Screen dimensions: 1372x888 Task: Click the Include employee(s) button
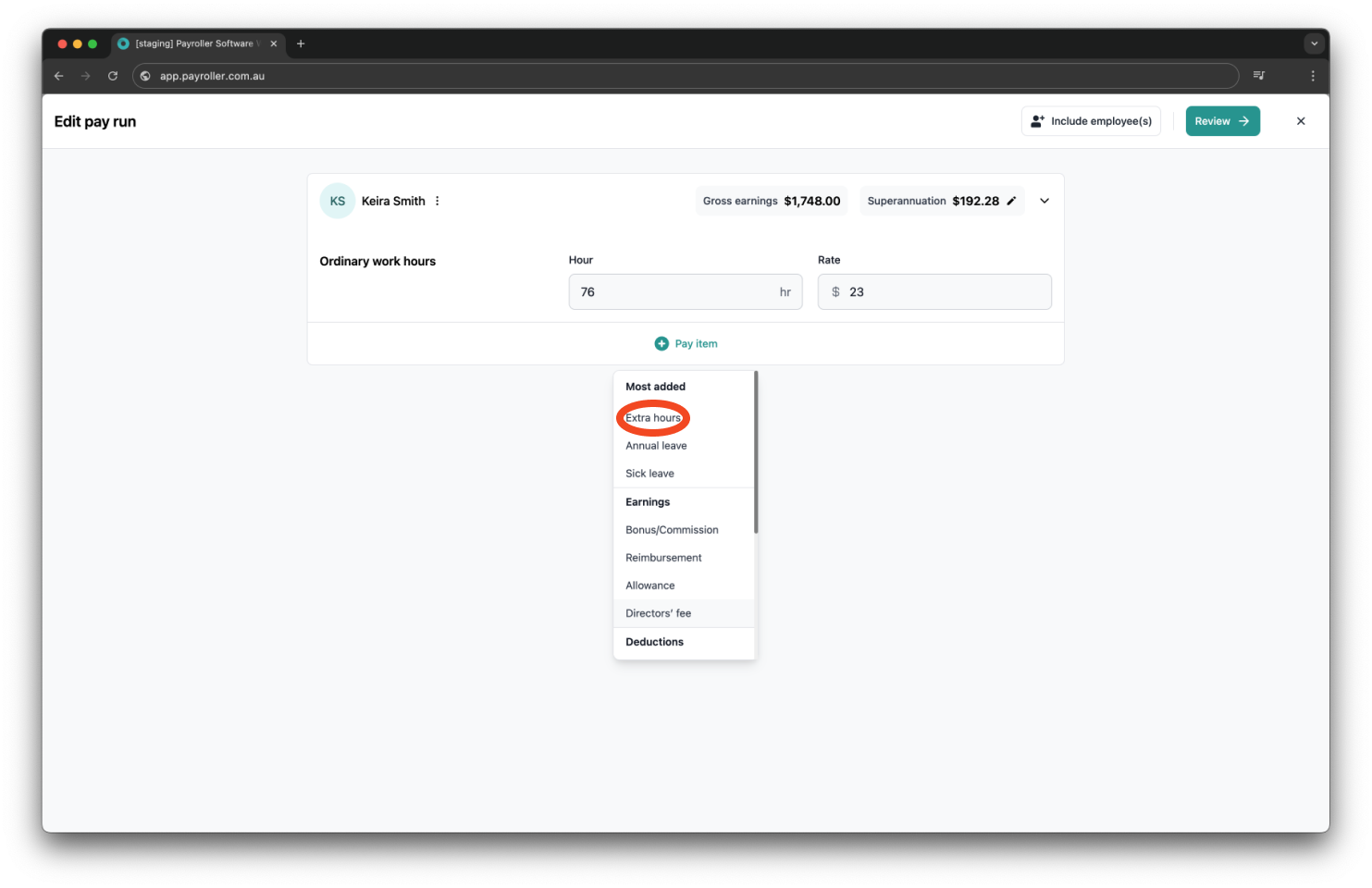1091,121
